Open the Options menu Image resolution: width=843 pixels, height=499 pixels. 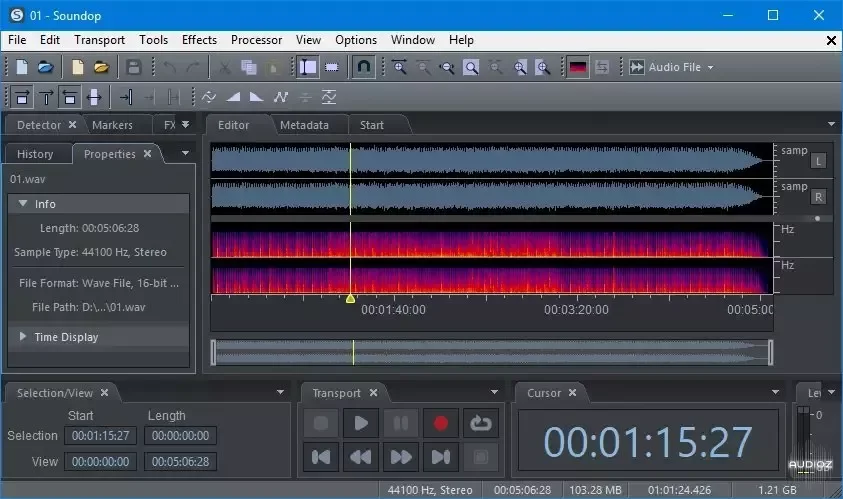pos(356,40)
